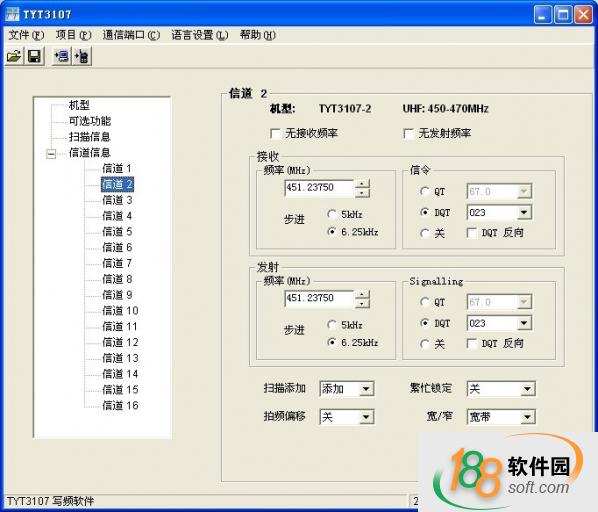This screenshot has width=598, height=512.
Task: Select 信道 3 in the tree
Action: 117,200
